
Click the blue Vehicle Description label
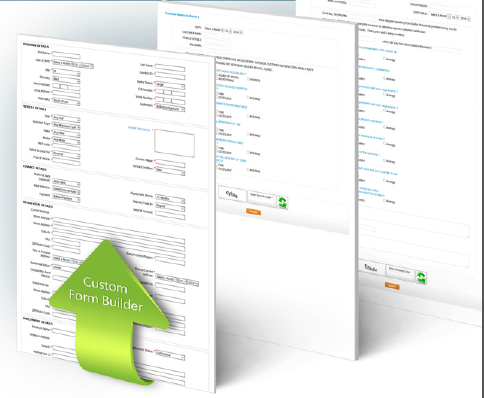pos(140,129)
